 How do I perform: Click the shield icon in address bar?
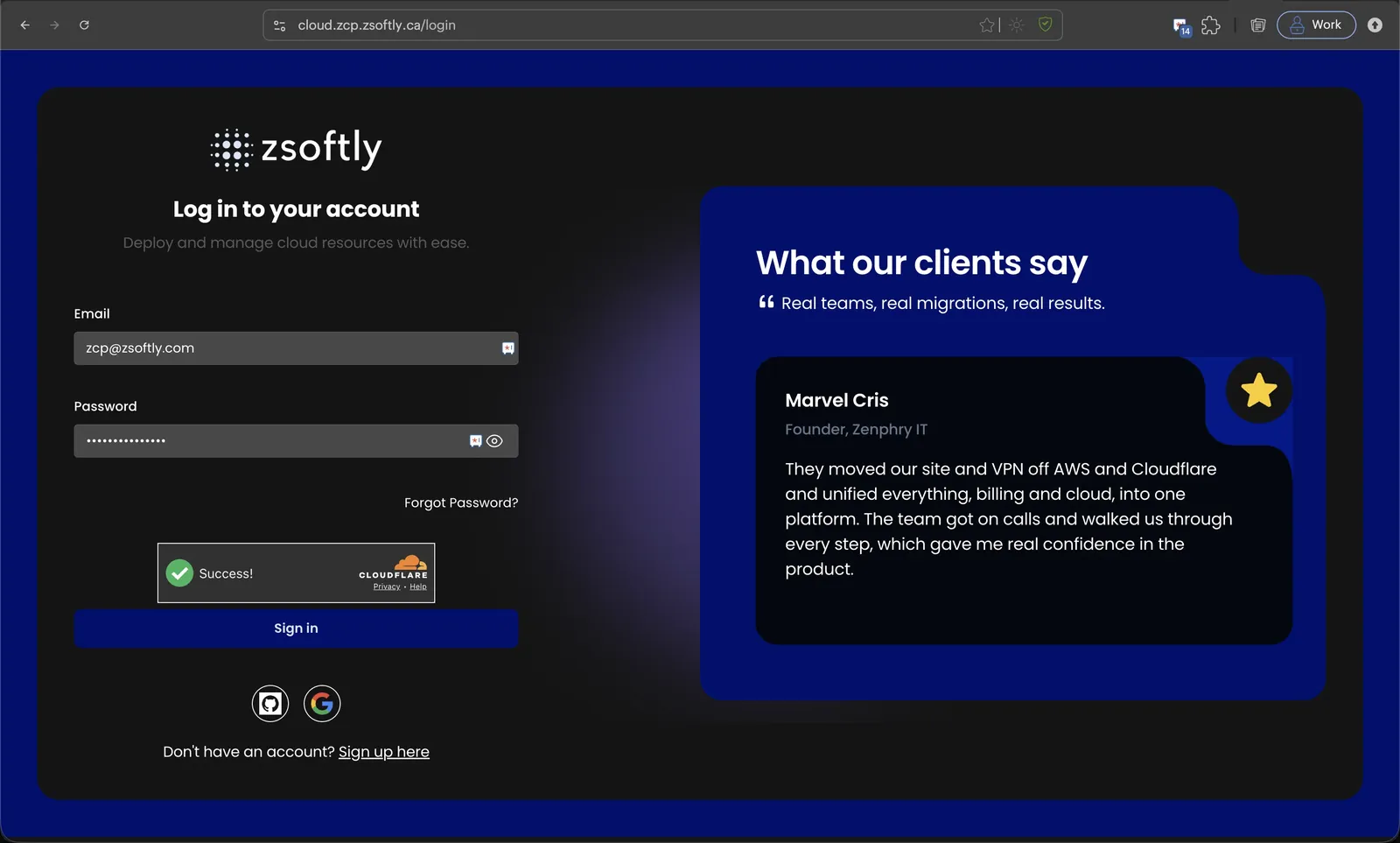coord(1045,25)
